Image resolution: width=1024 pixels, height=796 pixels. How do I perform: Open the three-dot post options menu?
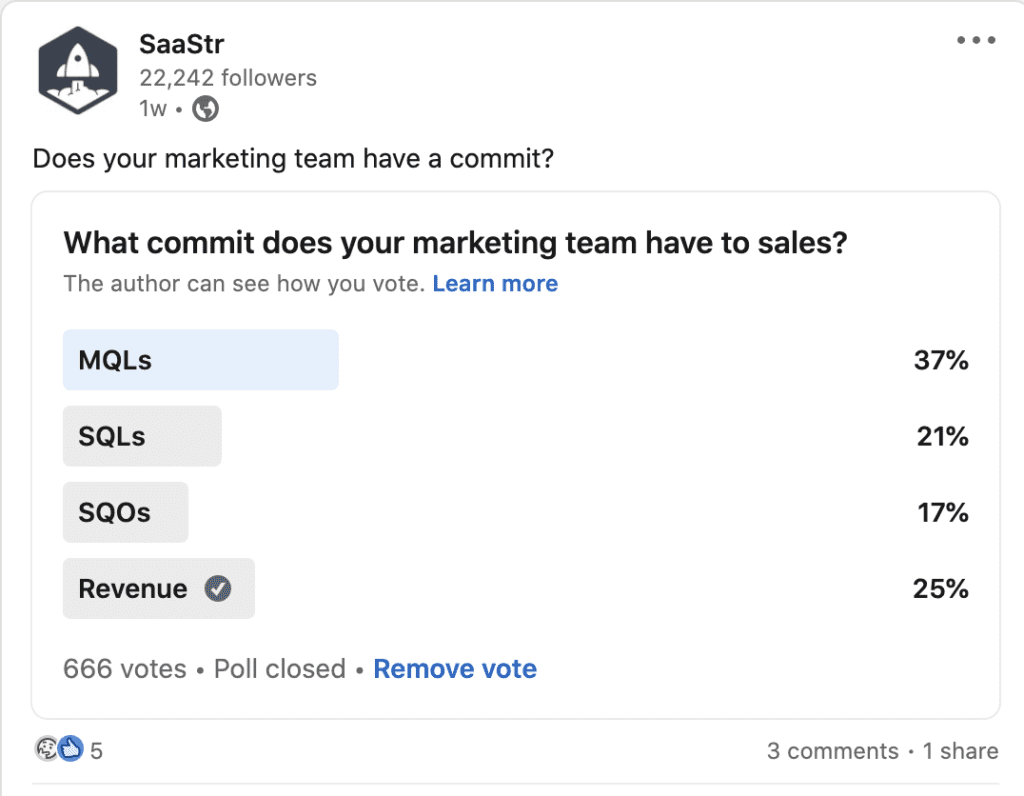tap(975, 41)
